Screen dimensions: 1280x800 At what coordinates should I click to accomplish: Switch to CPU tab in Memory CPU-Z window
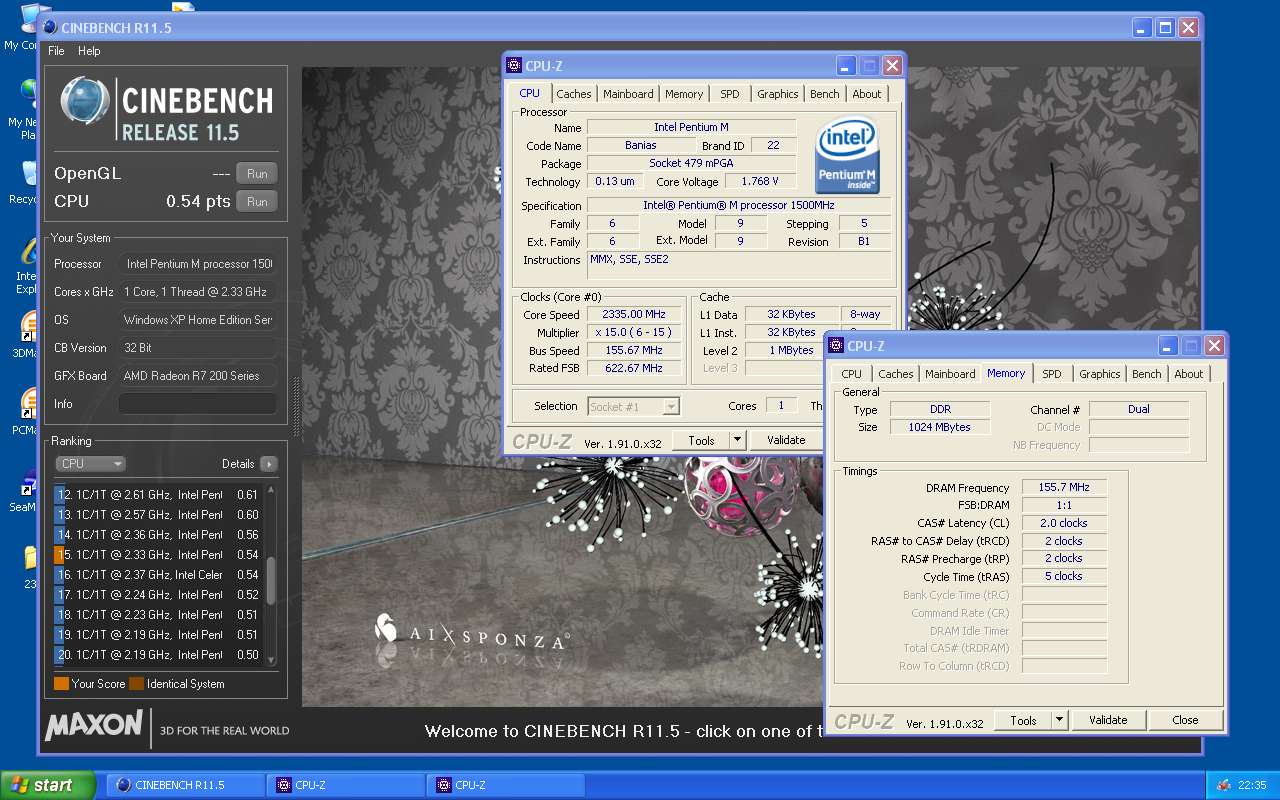pyautogui.click(x=852, y=374)
